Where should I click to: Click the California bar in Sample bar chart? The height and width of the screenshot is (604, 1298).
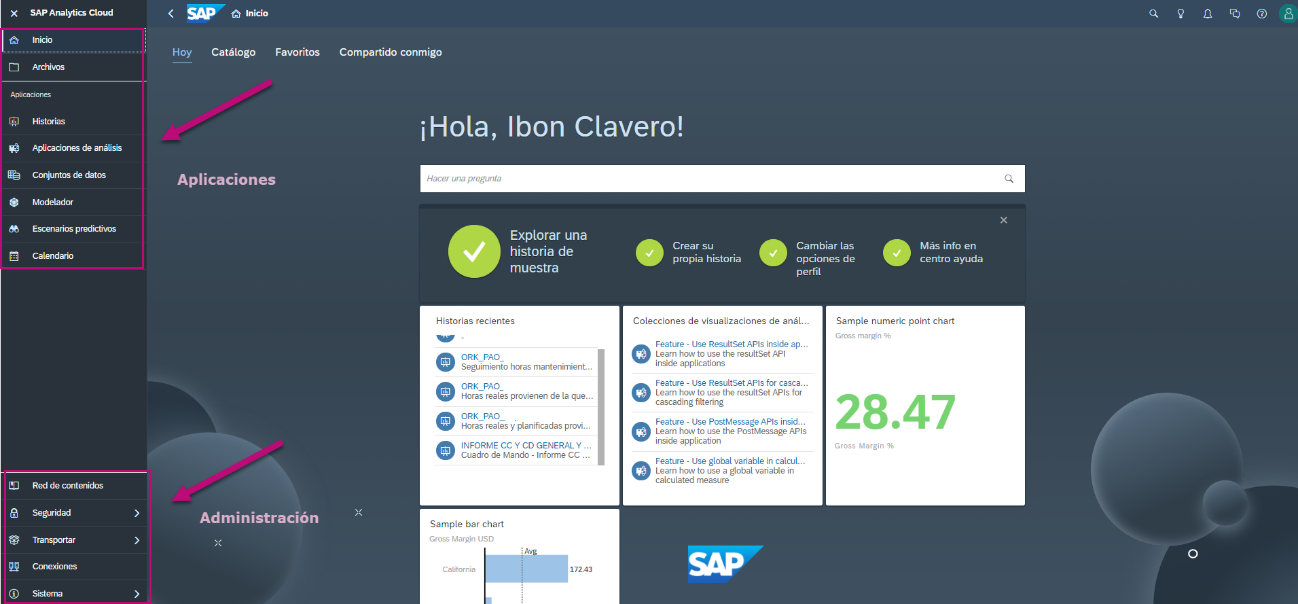click(x=526, y=569)
